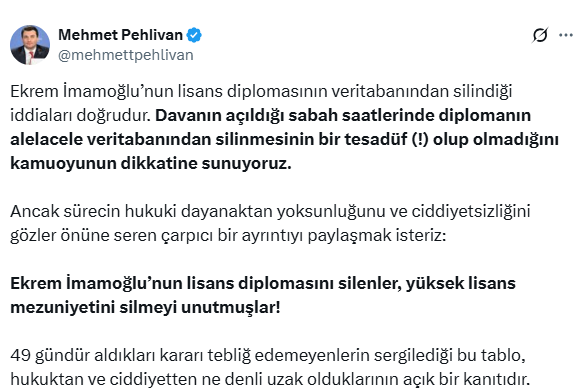Click final line 'hukuktan ve ciddiyetten ne denli'
Image resolution: width=581 pixels, height=390 pixels.
coord(270,379)
